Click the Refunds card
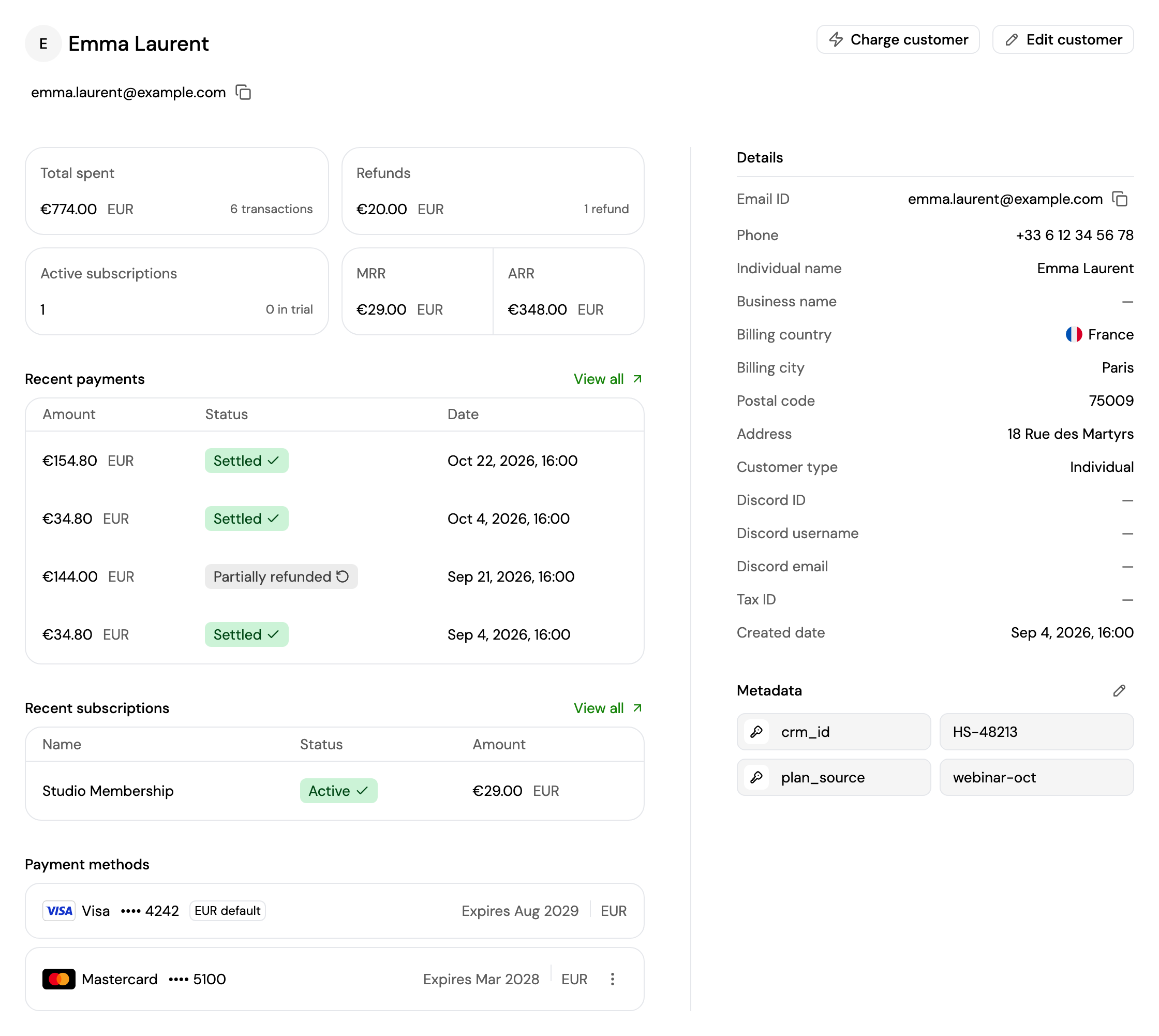 pyautogui.click(x=493, y=190)
